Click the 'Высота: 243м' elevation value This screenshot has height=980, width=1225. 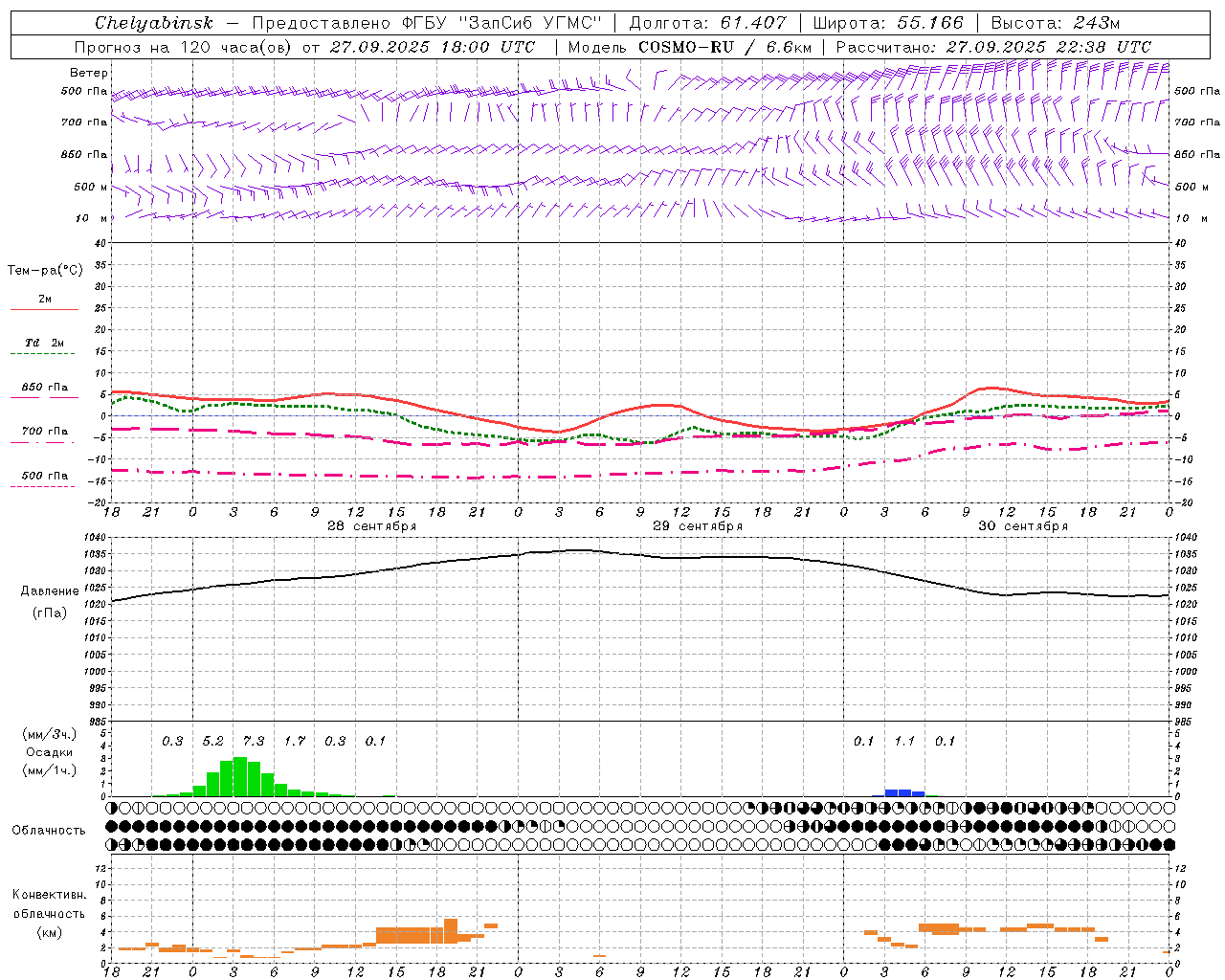(x=1055, y=23)
